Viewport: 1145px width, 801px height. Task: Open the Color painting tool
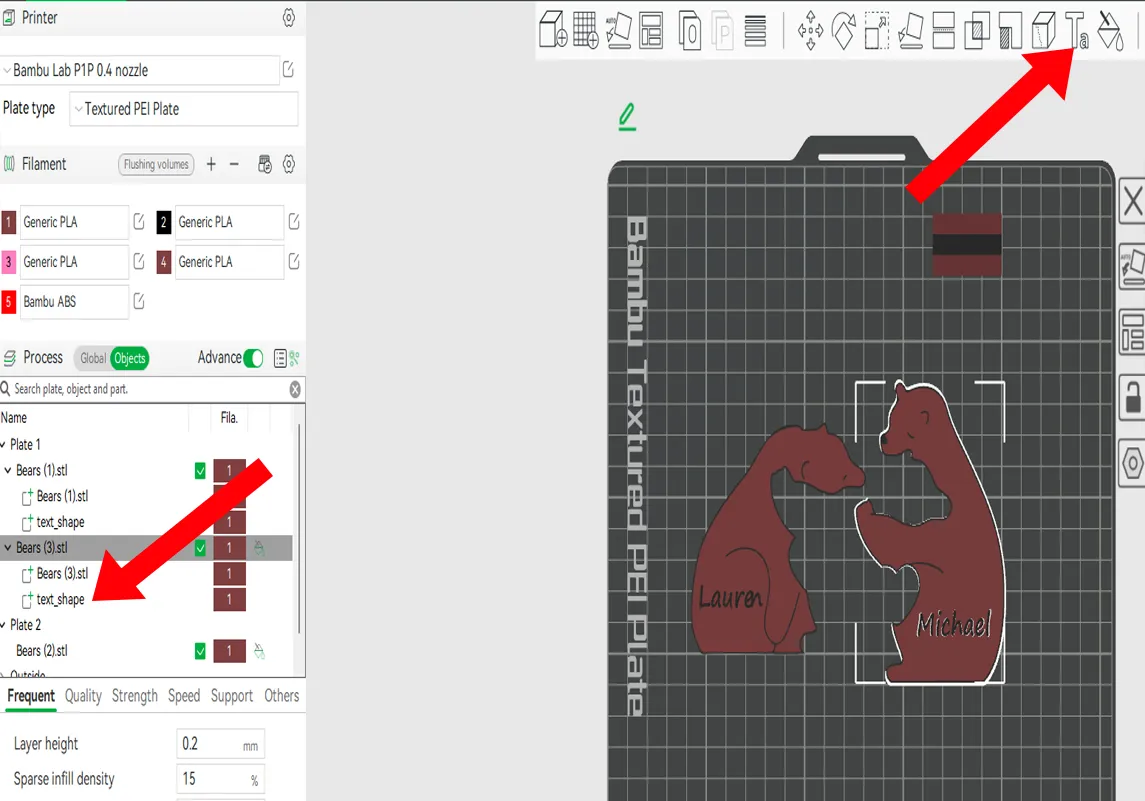pyautogui.click(x=1109, y=31)
